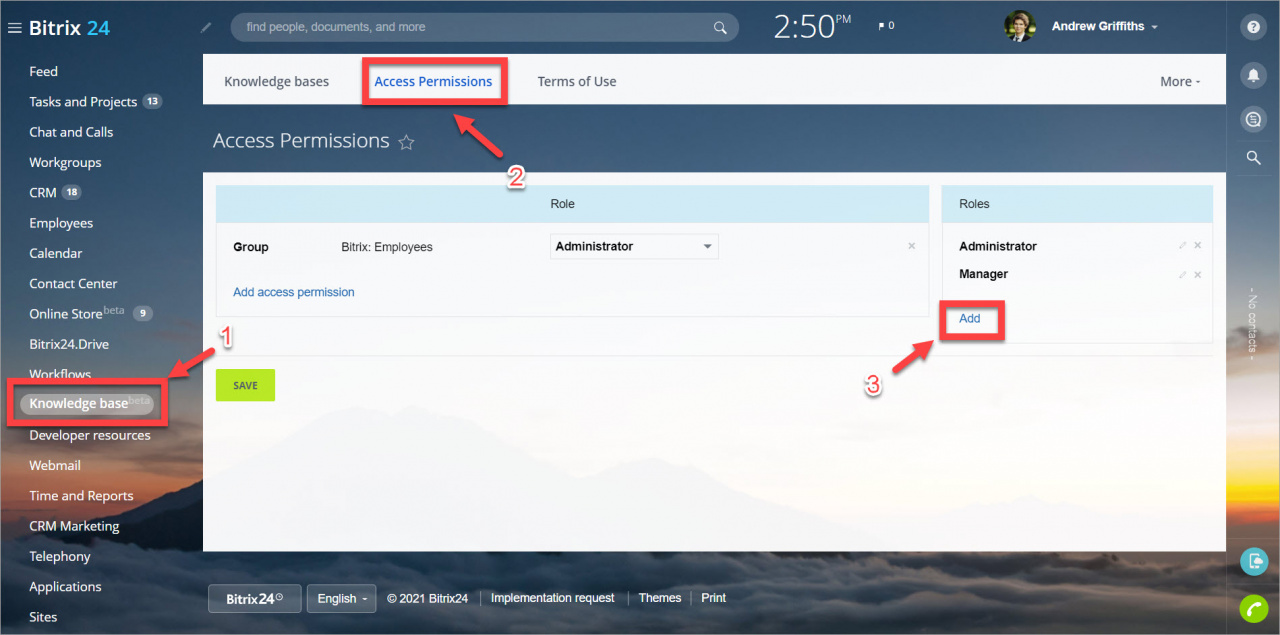Open Andrew Griffiths user menu
This screenshot has width=1280, height=635.
[x=1104, y=27]
